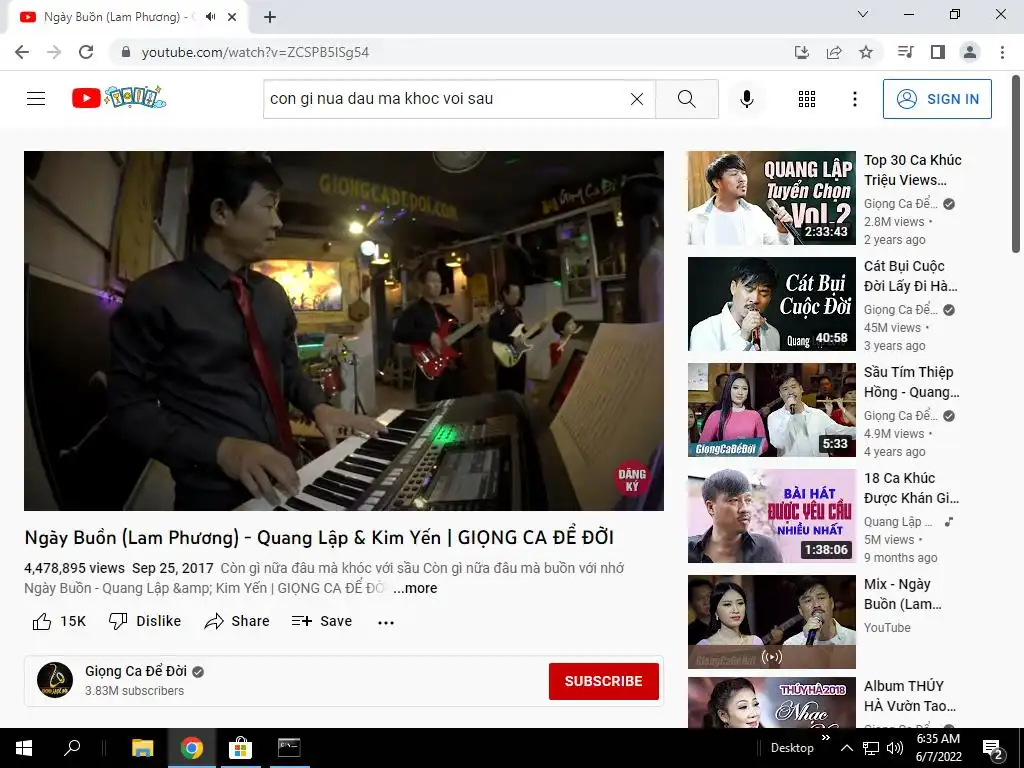This screenshot has height=768, width=1024.
Task: Subscribe to Giọng Ca Để Đời
Action: 603,681
